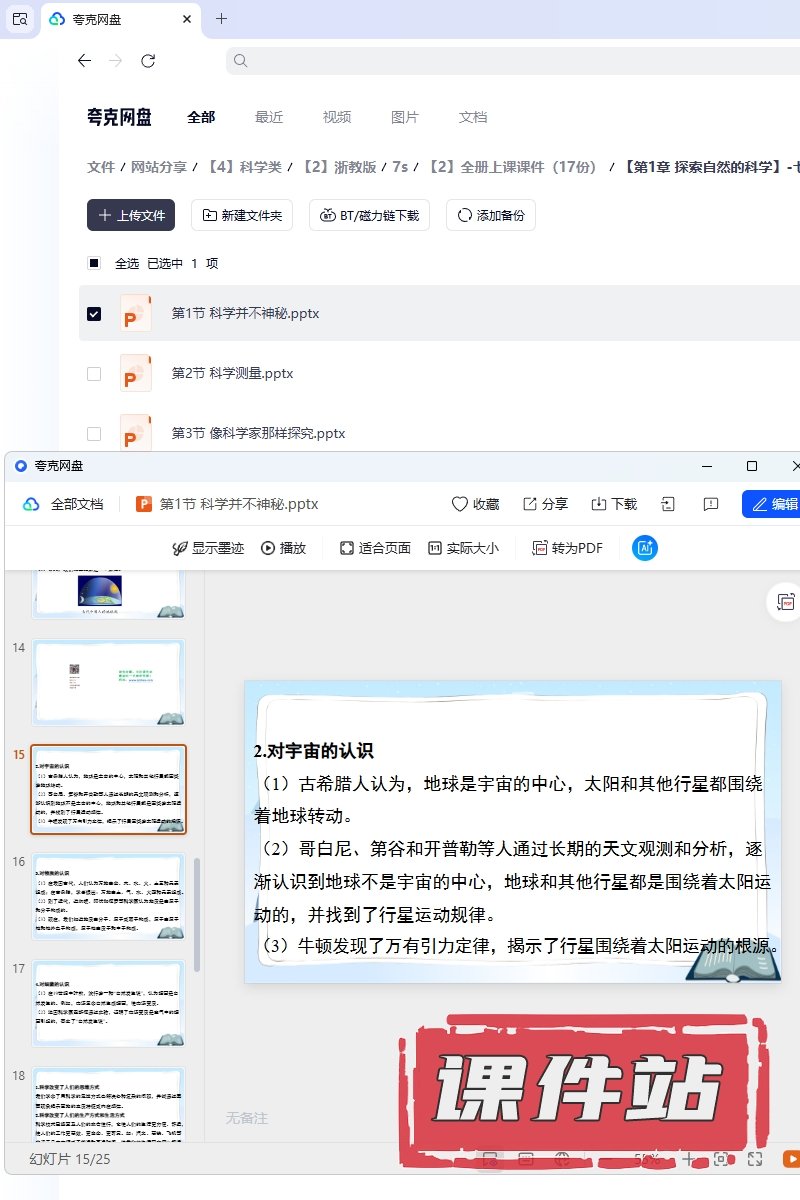Click the Convert to PDF (转为PDF) button

pyautogui.click(x=567, y=548)
